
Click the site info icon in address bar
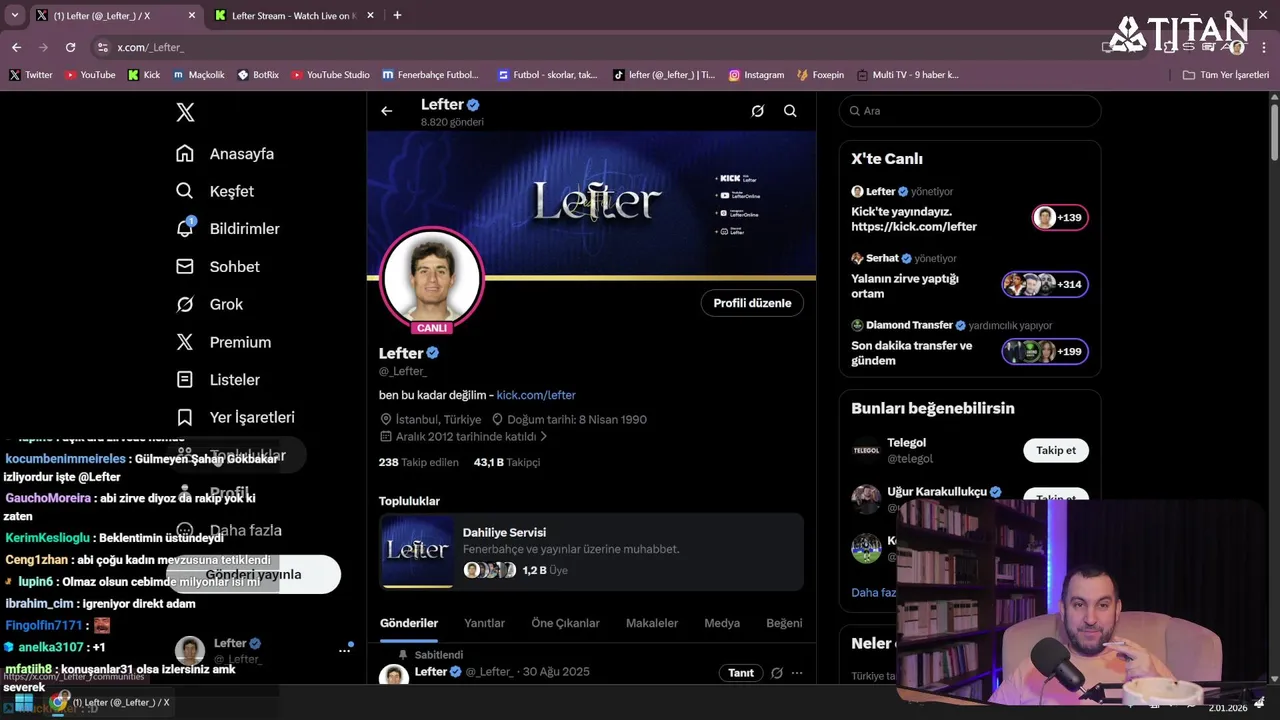coord(102,47)
